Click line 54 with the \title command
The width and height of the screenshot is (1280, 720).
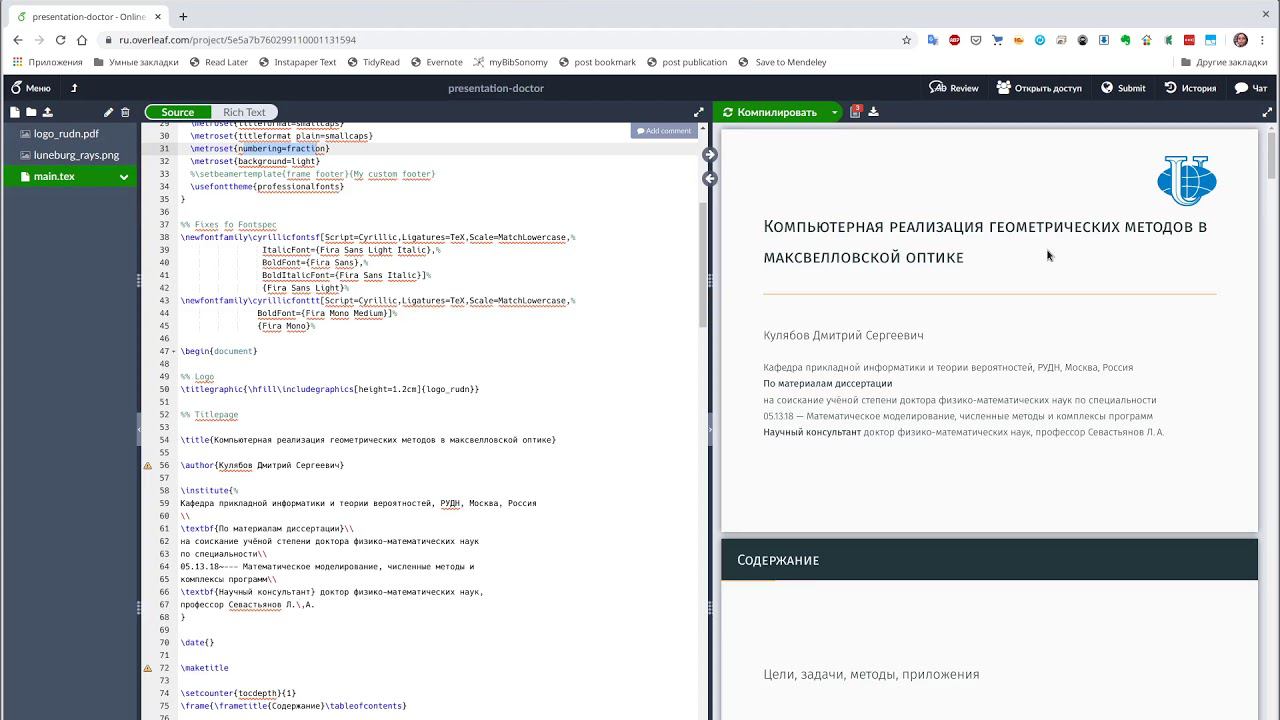click(x=368, y=440)
